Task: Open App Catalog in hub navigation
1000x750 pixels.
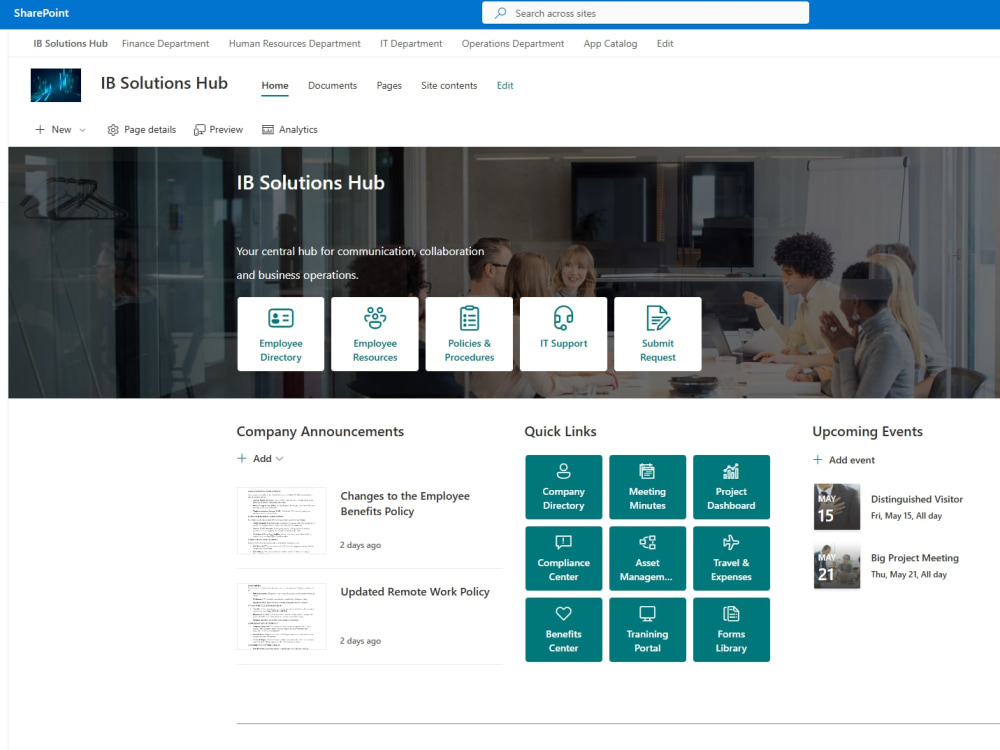Action: [x=610, y=43]
